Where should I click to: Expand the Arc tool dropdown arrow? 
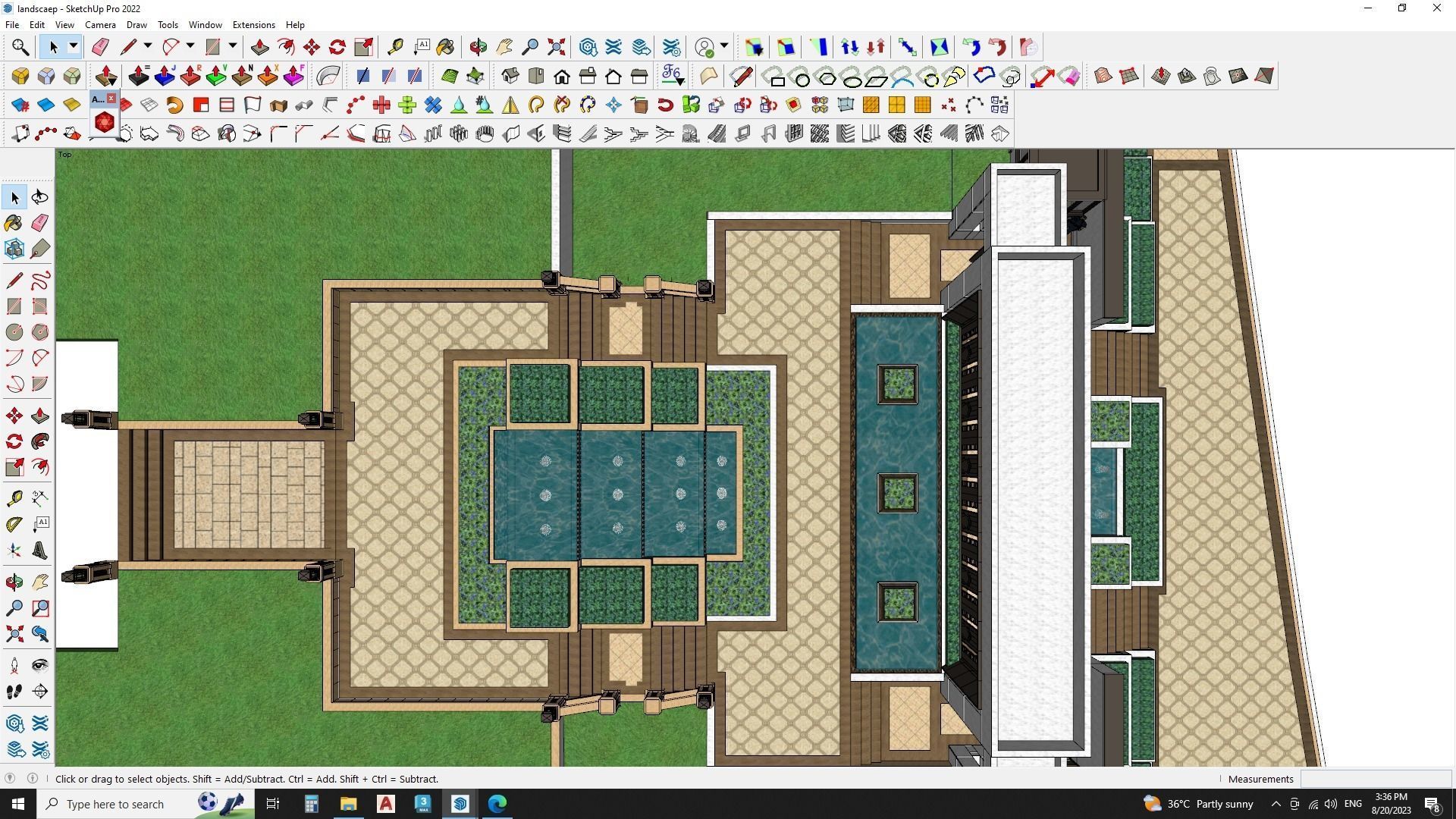[190, 47]
